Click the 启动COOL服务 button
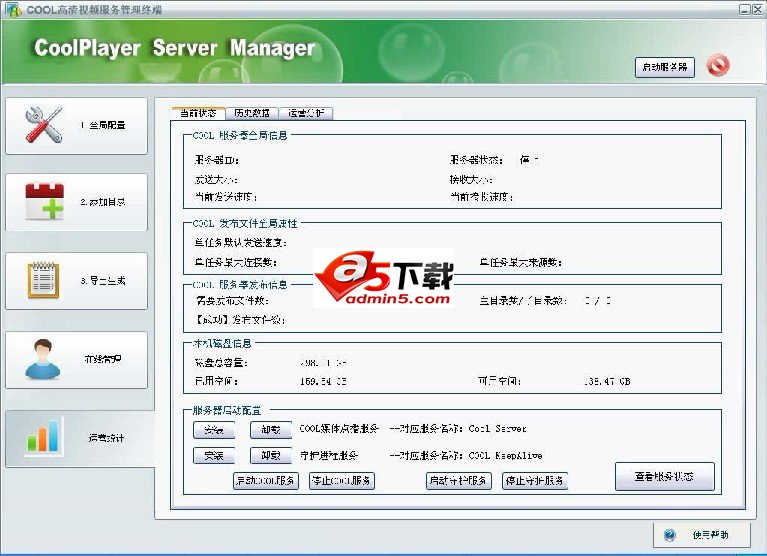The height and width of the screenshot is (556, 767). tap(266, 481)
